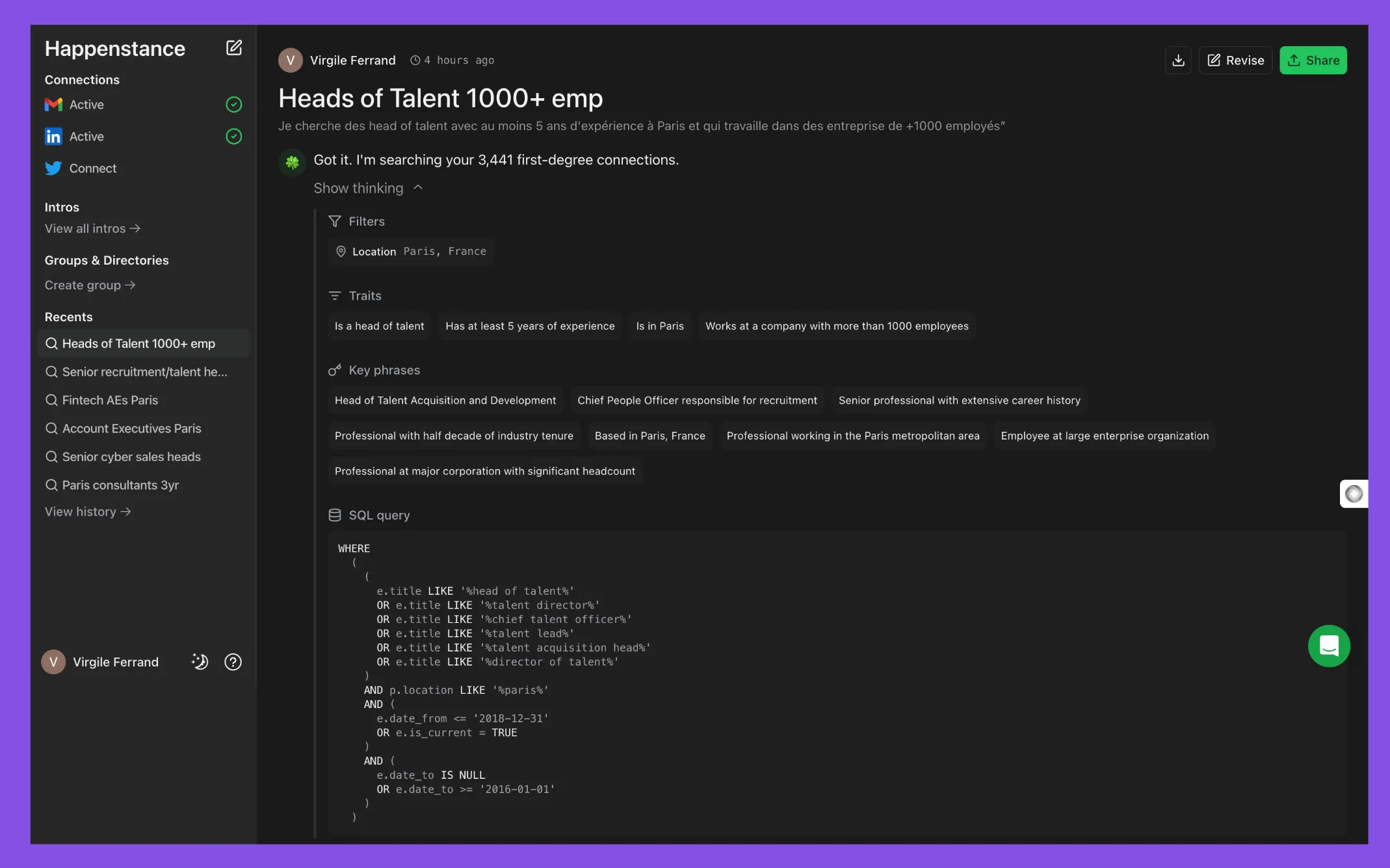The width and height of the screenshot is (1390, 868).
Task: Select Fintech AEs Paris recent search
Action: (x=109, y=400)
